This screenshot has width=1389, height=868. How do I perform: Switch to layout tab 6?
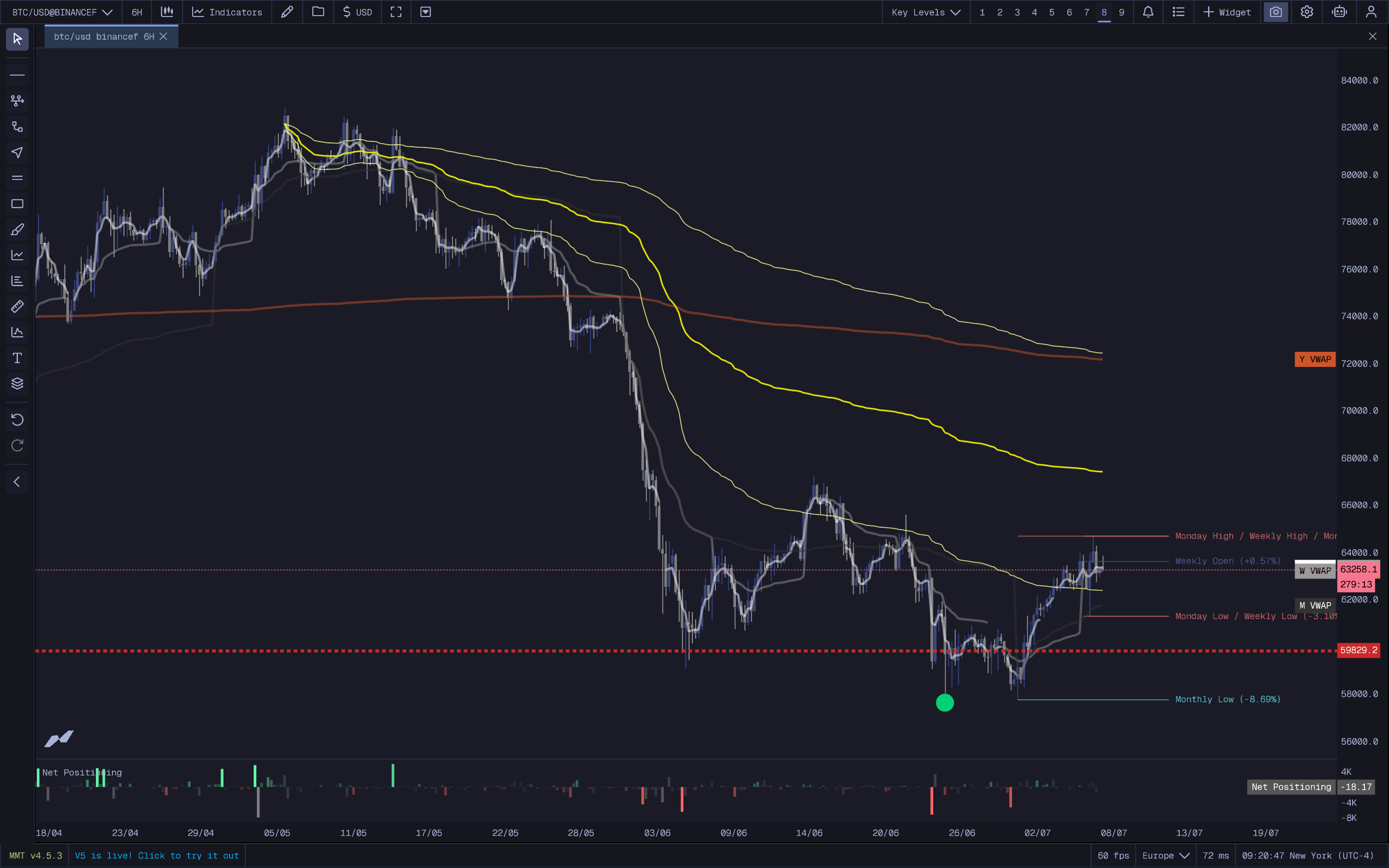(1069, 12)
